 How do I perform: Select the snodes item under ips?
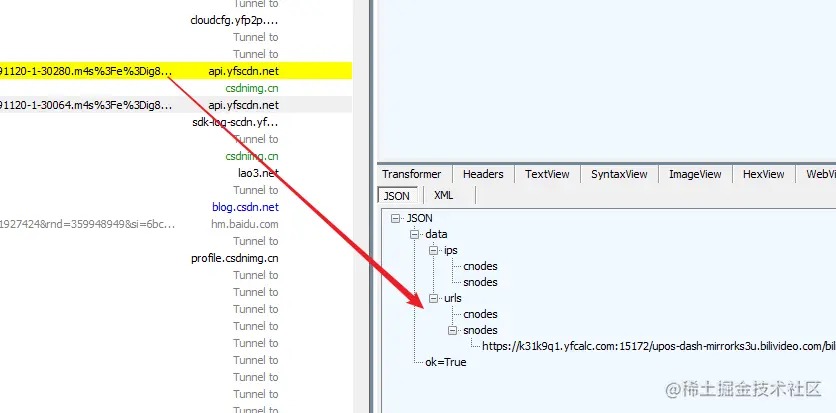(x=480, y=282)
